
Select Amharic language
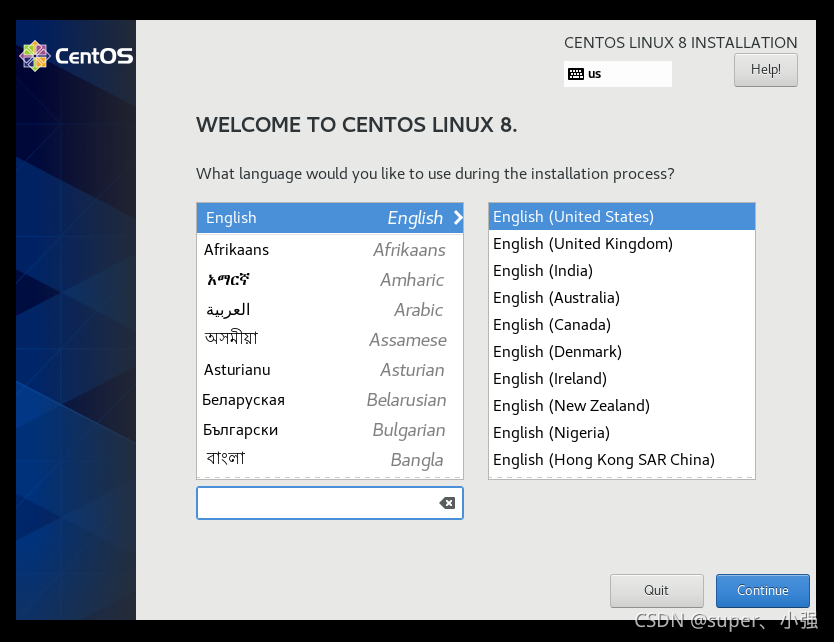coord(330,279)
